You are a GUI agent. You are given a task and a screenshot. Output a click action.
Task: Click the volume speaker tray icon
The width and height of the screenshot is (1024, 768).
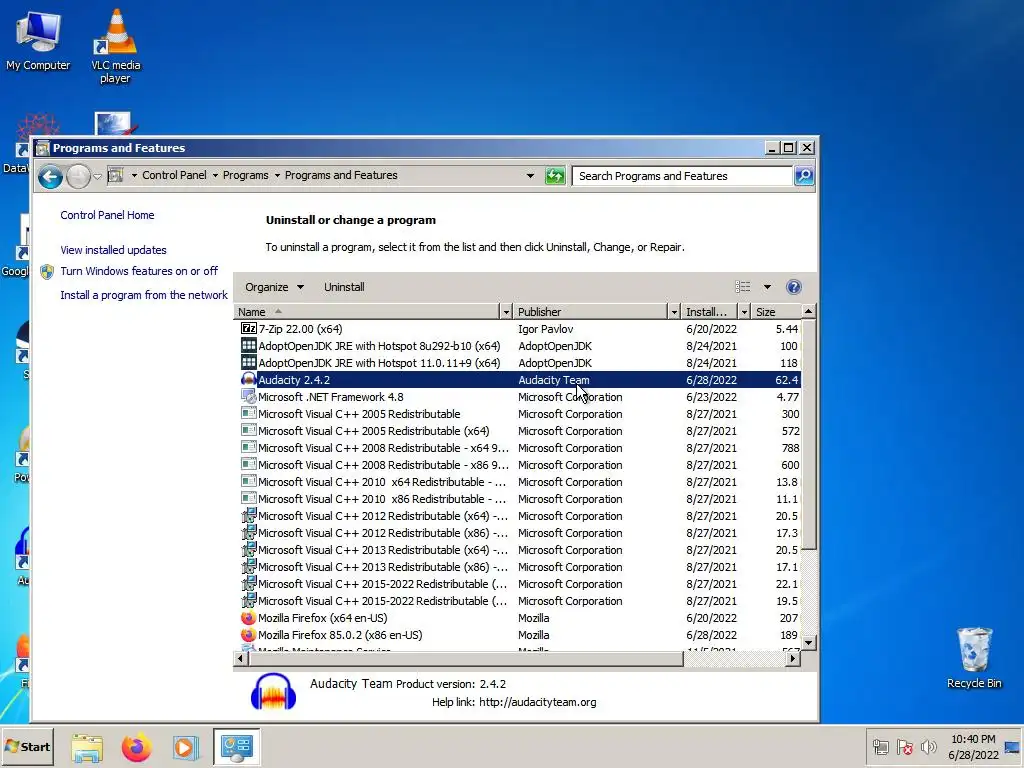(x=928, y=746)
